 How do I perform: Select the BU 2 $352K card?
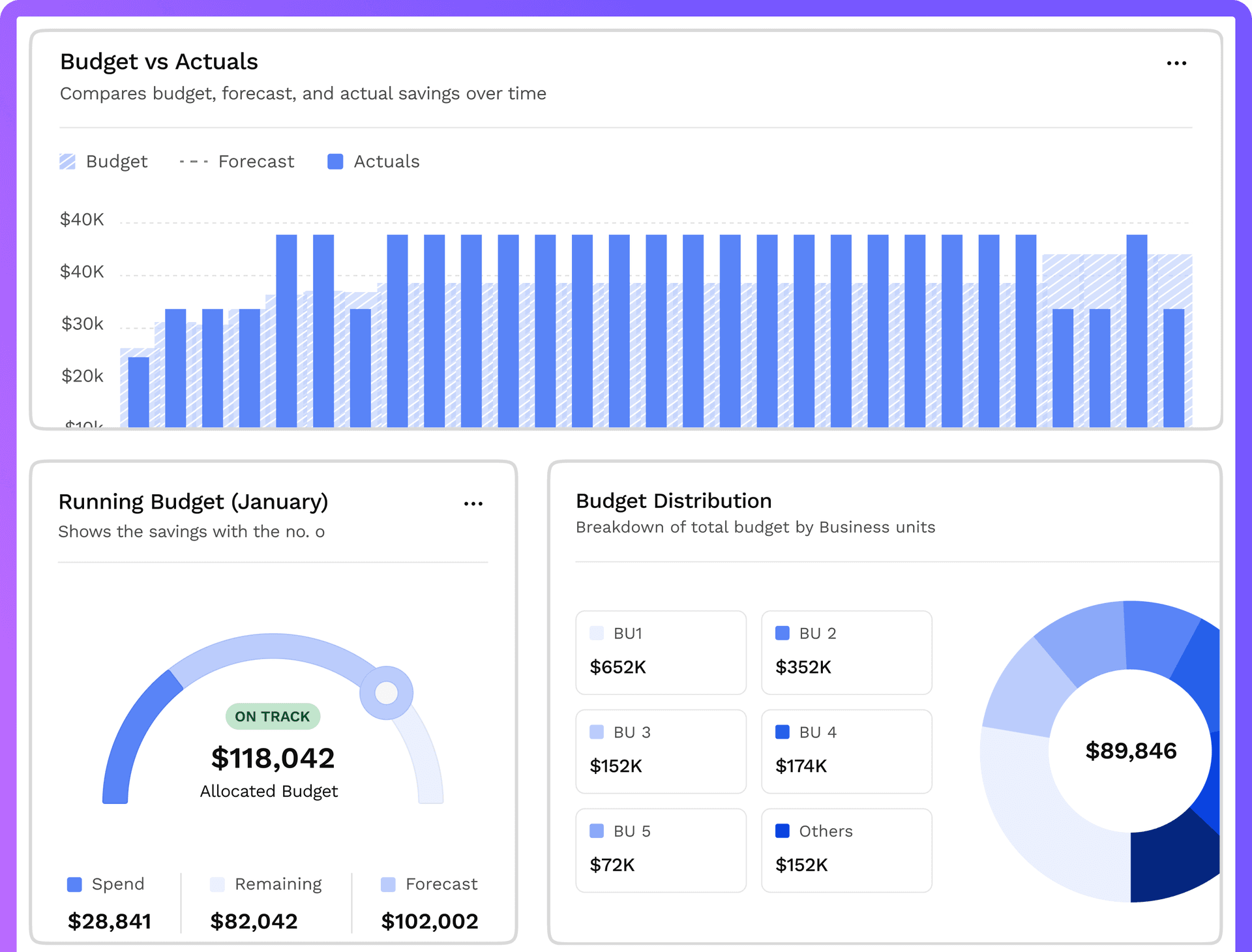(x=846, y=652)
